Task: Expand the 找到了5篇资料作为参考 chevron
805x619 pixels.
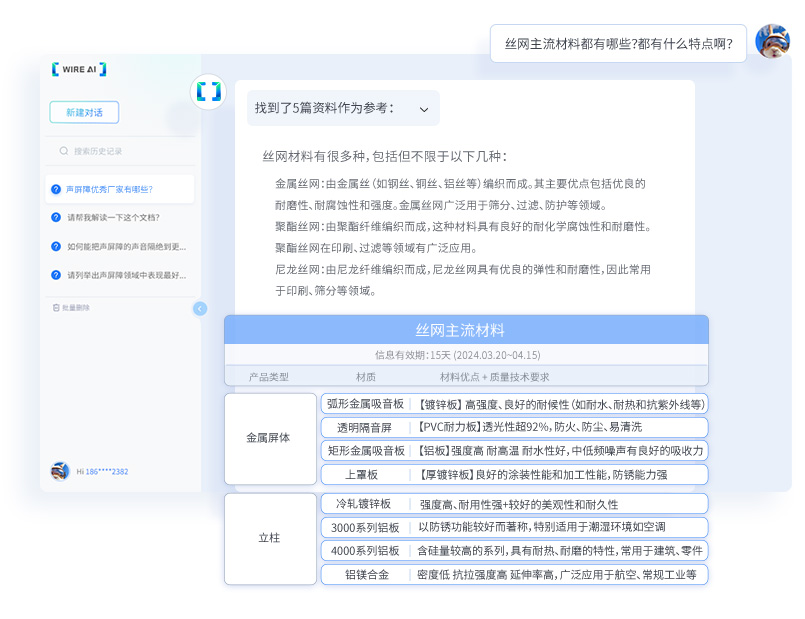Action: (424, 109)
